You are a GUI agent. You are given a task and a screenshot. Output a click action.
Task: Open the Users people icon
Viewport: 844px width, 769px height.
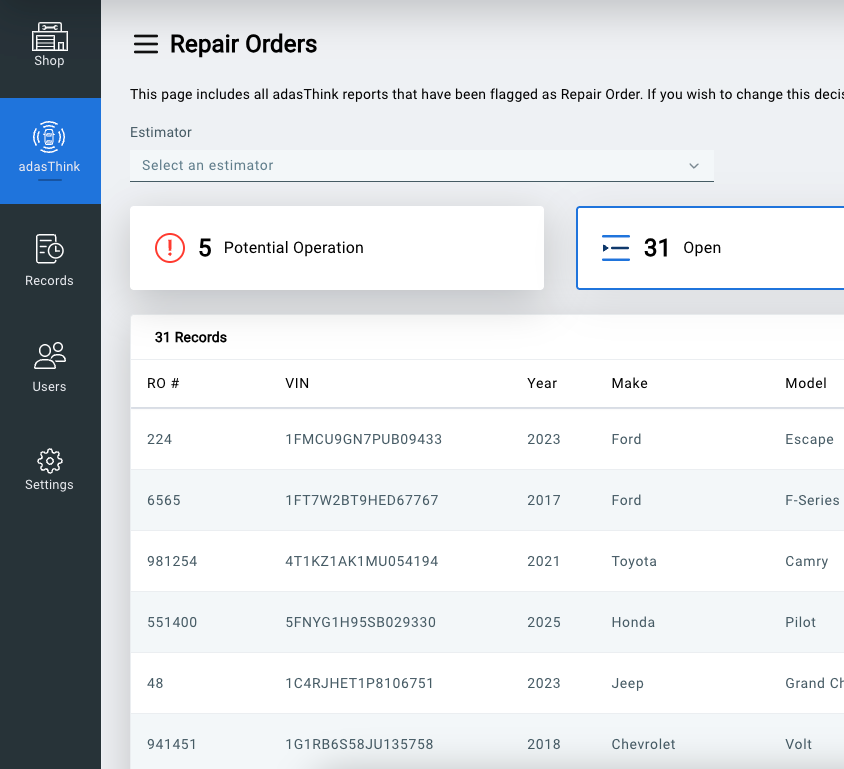49,355
